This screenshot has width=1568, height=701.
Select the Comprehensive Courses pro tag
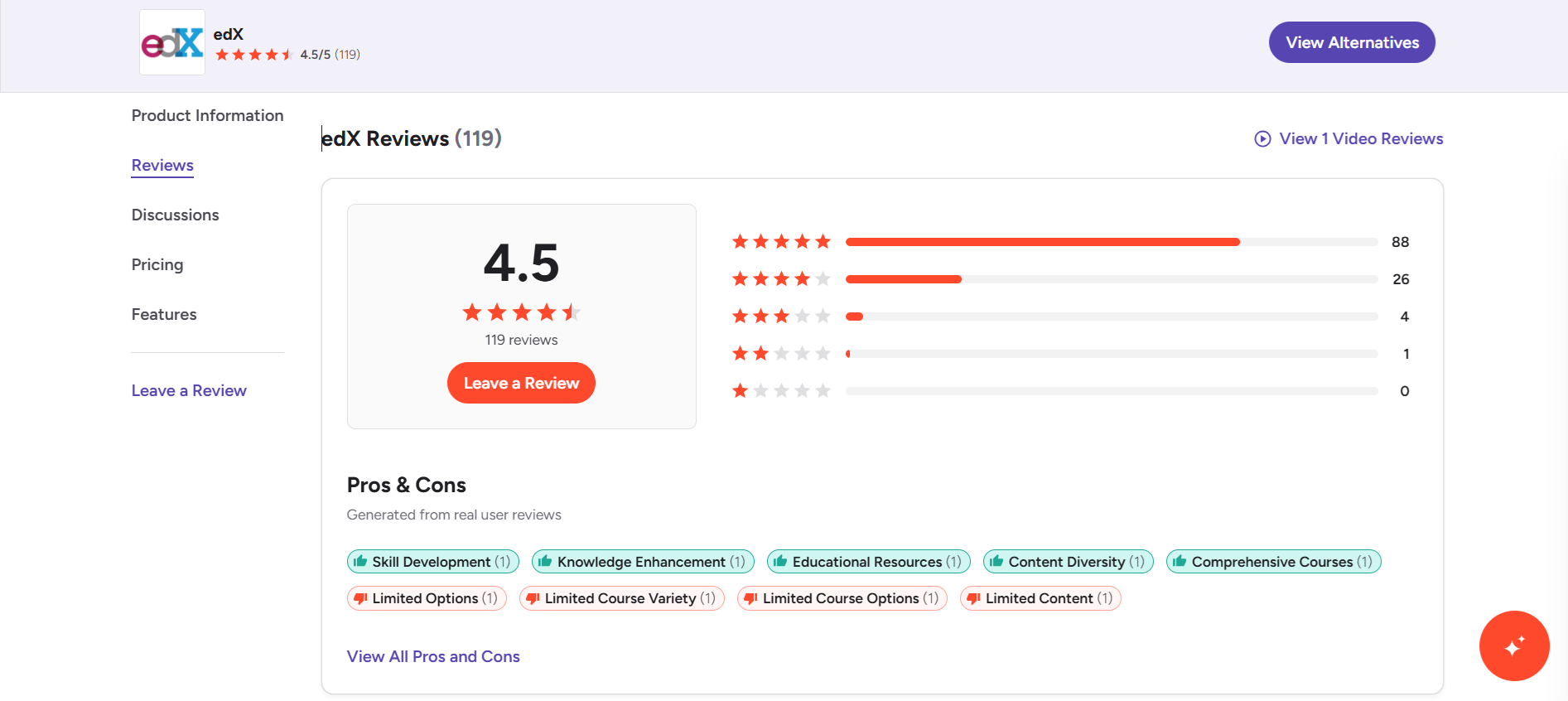(1274, 562)
